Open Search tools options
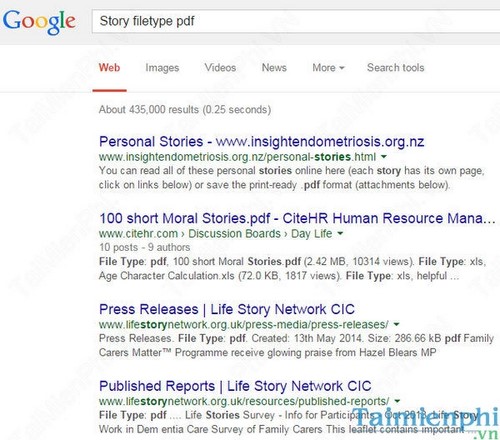This screenshot has height=440, width=500. point(396,68)
